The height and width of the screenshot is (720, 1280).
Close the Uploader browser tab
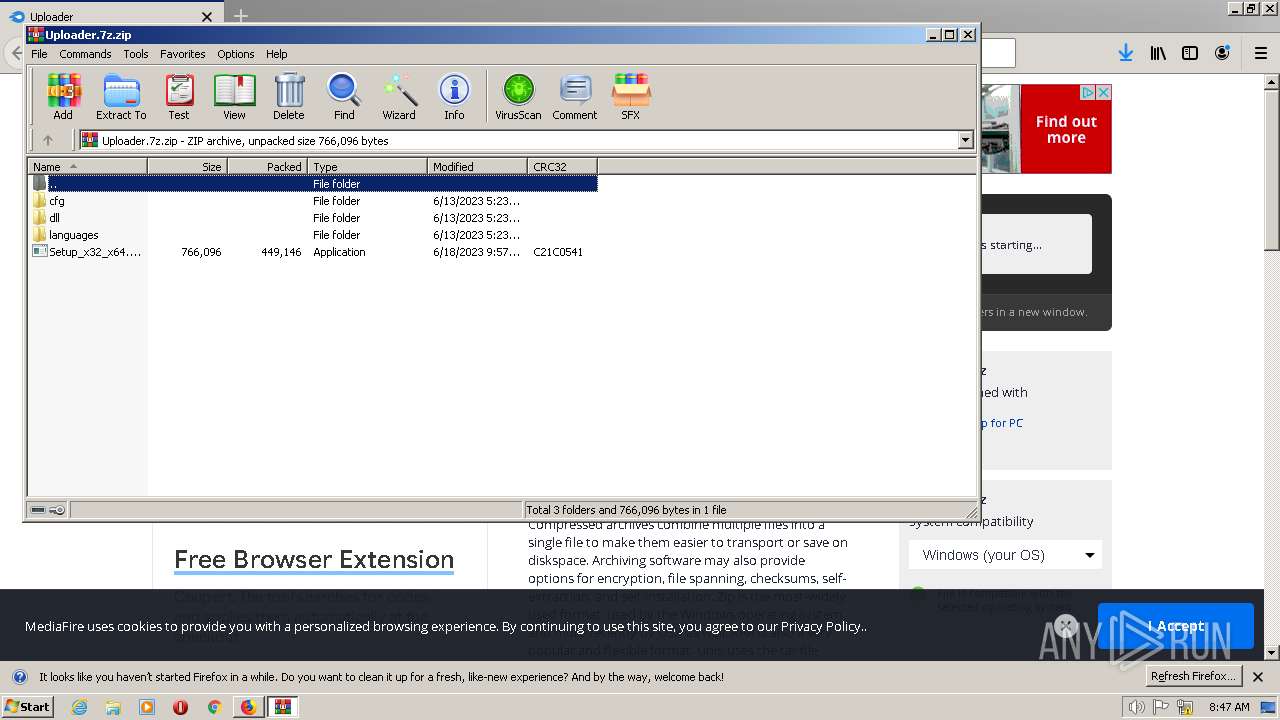point(207,17)
